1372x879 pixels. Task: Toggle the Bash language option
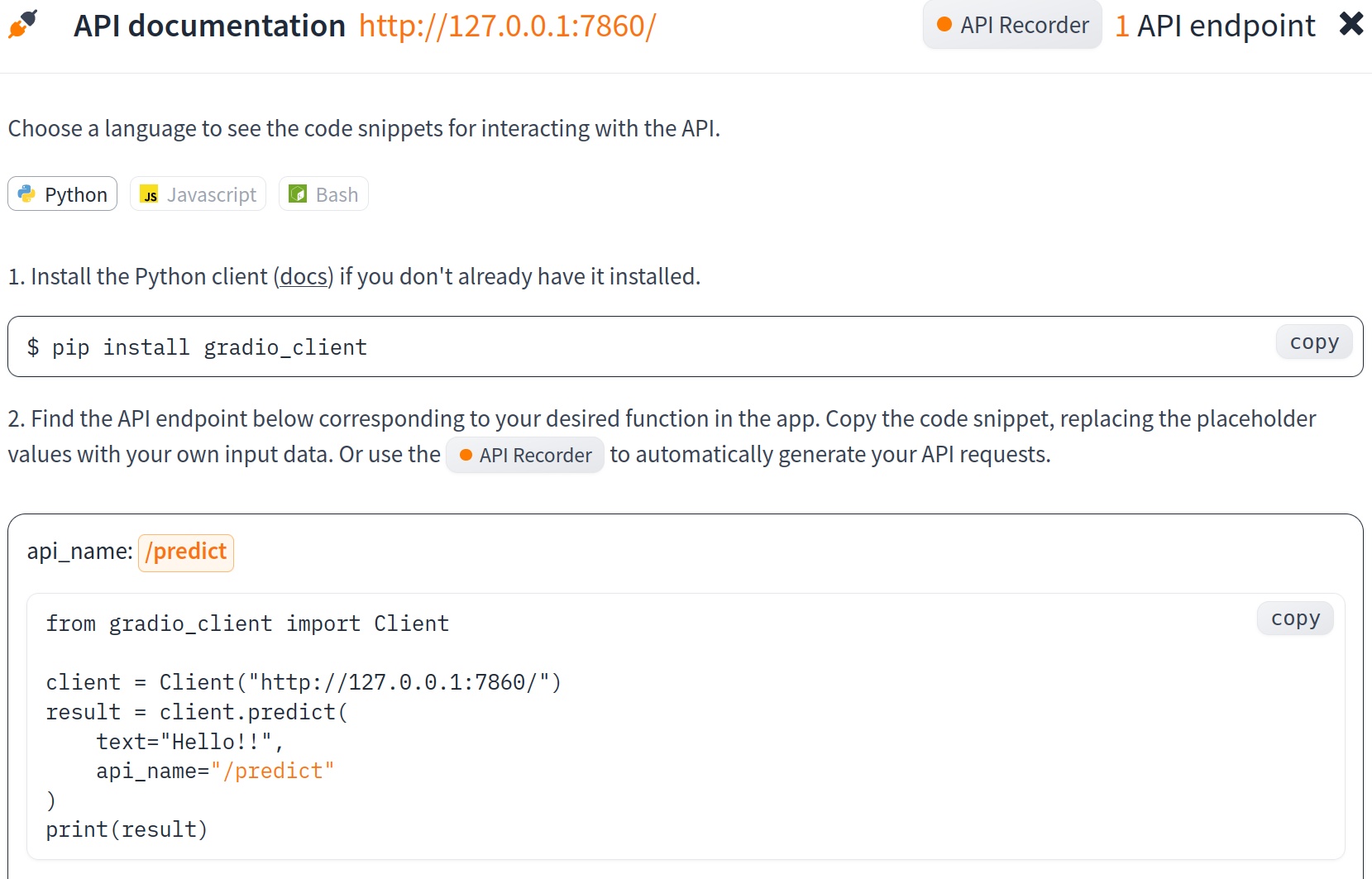(323, 193)
